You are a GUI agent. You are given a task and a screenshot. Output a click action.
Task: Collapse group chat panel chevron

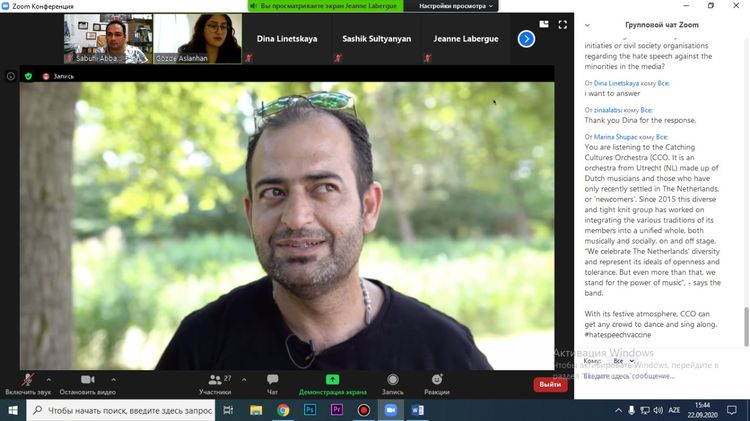587,25
